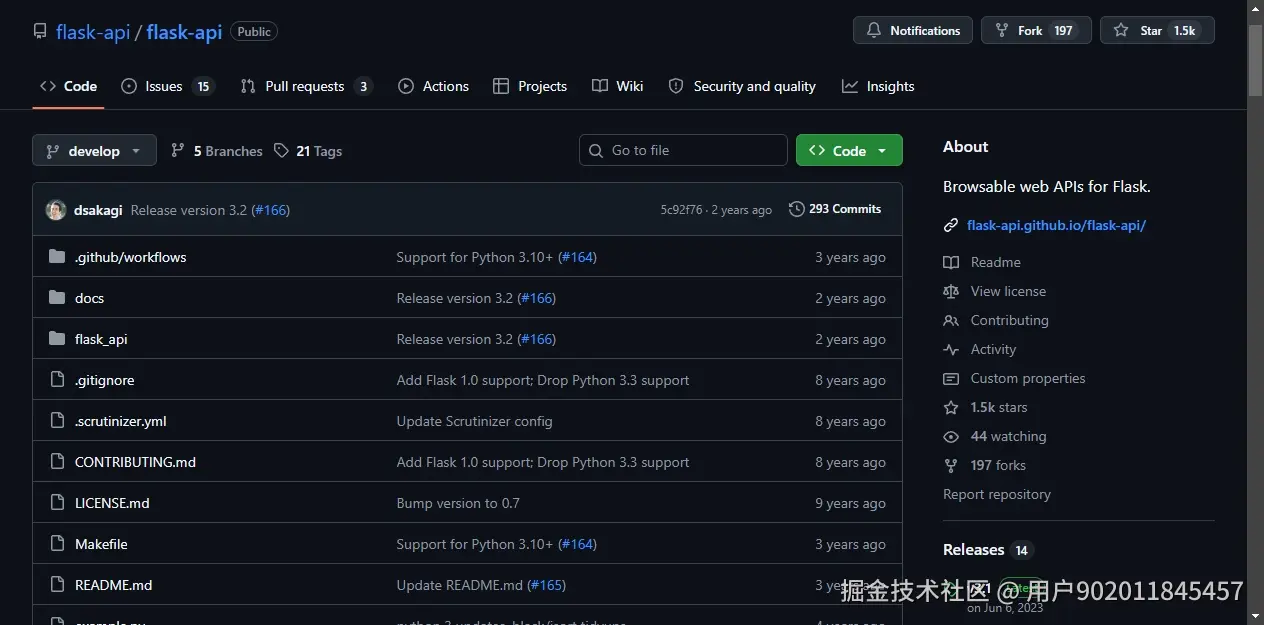Click file icon for README.md
This screenshot has height=625, width=1264.
tap(57, 585)
